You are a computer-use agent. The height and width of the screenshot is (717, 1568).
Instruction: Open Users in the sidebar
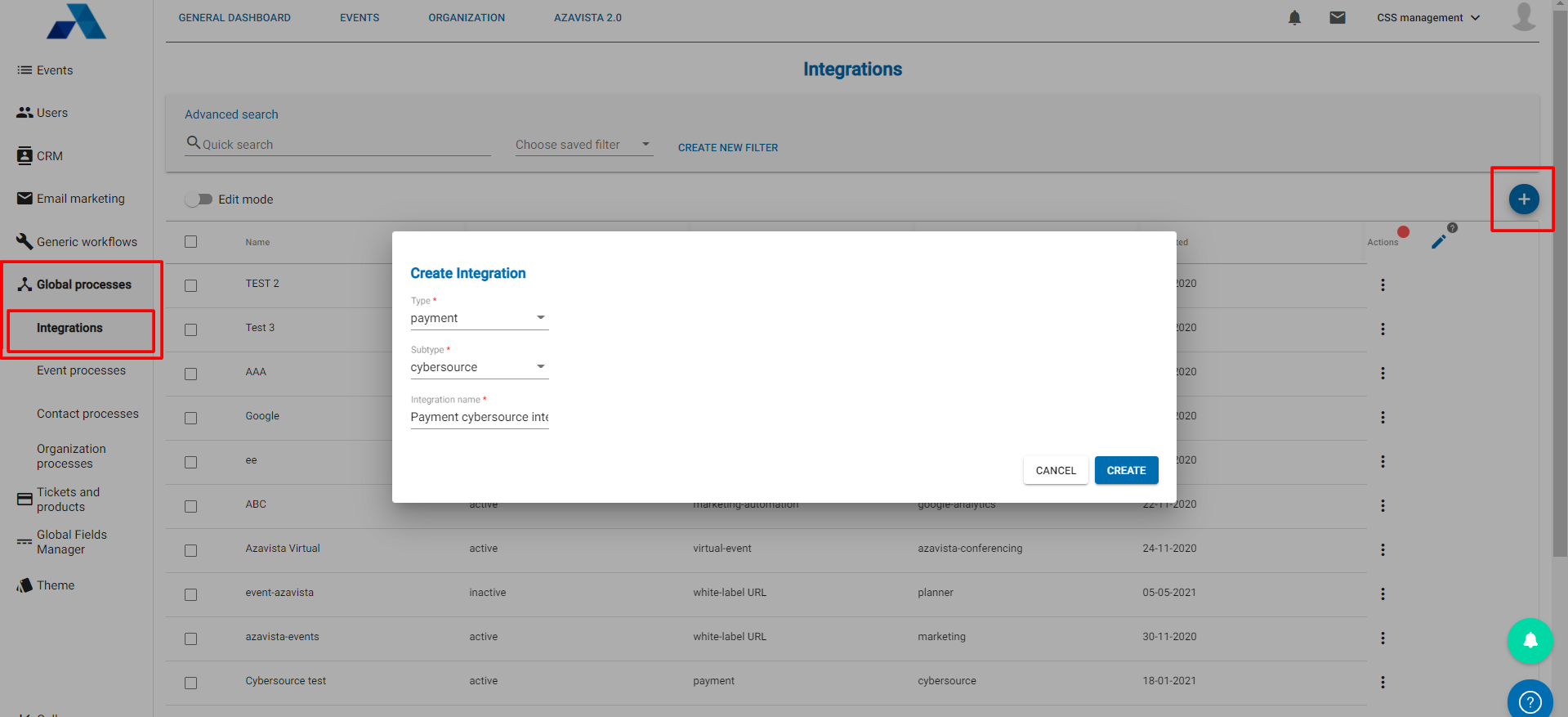(x=42, y=113)
